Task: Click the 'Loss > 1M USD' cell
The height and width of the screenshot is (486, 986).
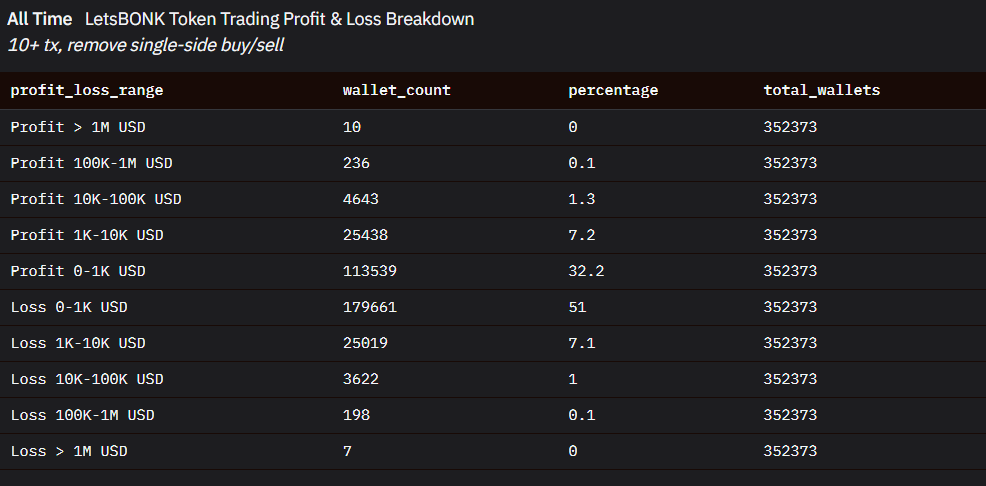Action: pyautogui.click(x=69, y=451)
